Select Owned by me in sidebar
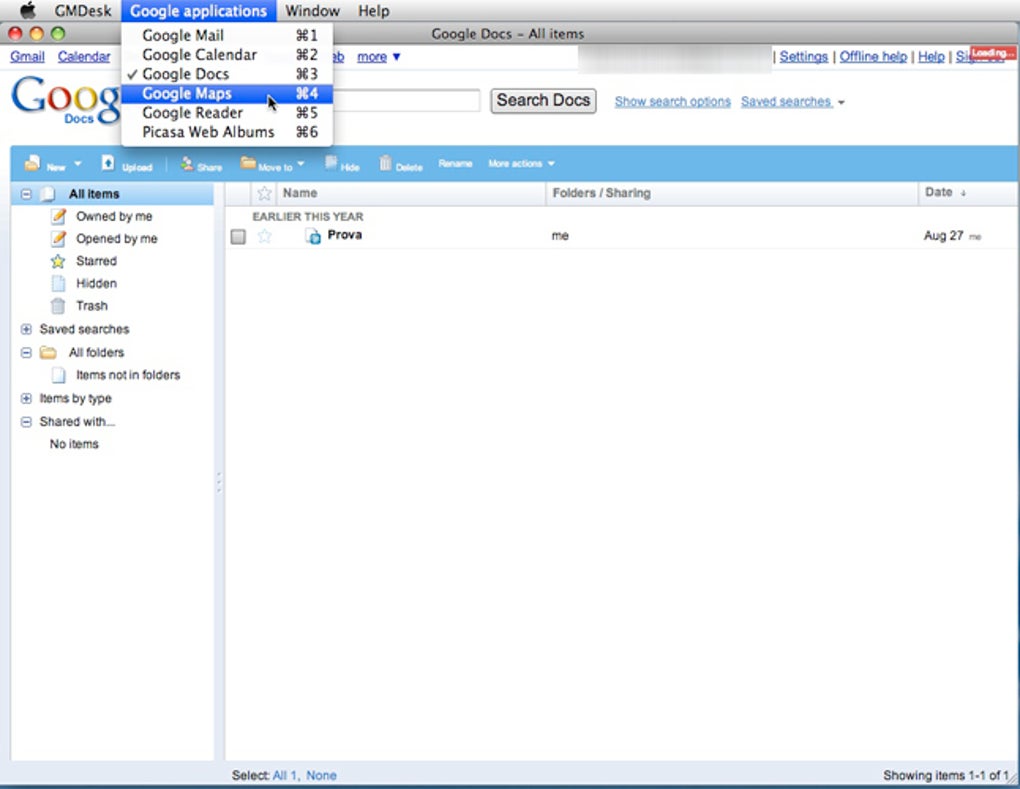 (114, 216)
